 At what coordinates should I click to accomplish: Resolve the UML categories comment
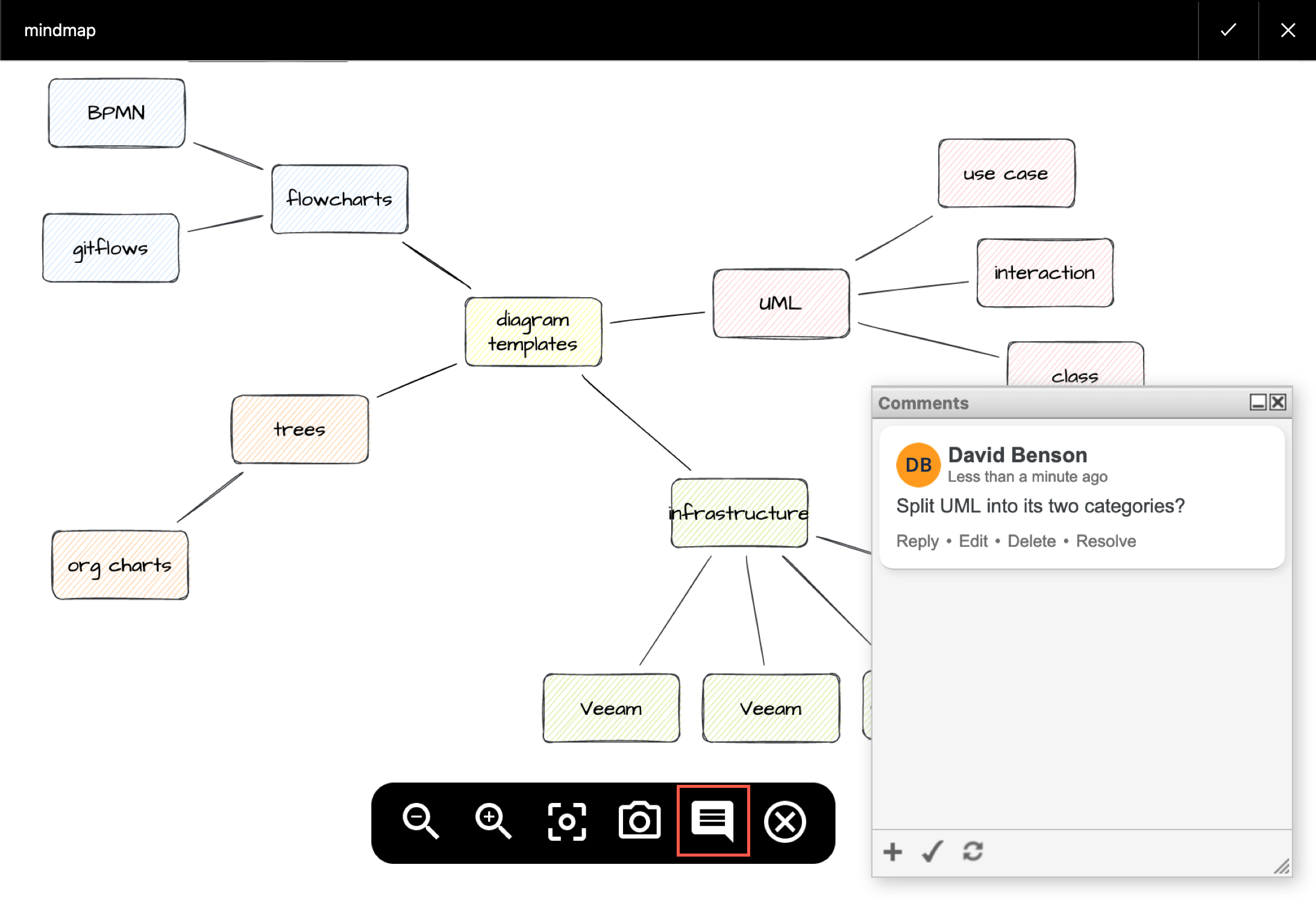[x=1106, y=541]
